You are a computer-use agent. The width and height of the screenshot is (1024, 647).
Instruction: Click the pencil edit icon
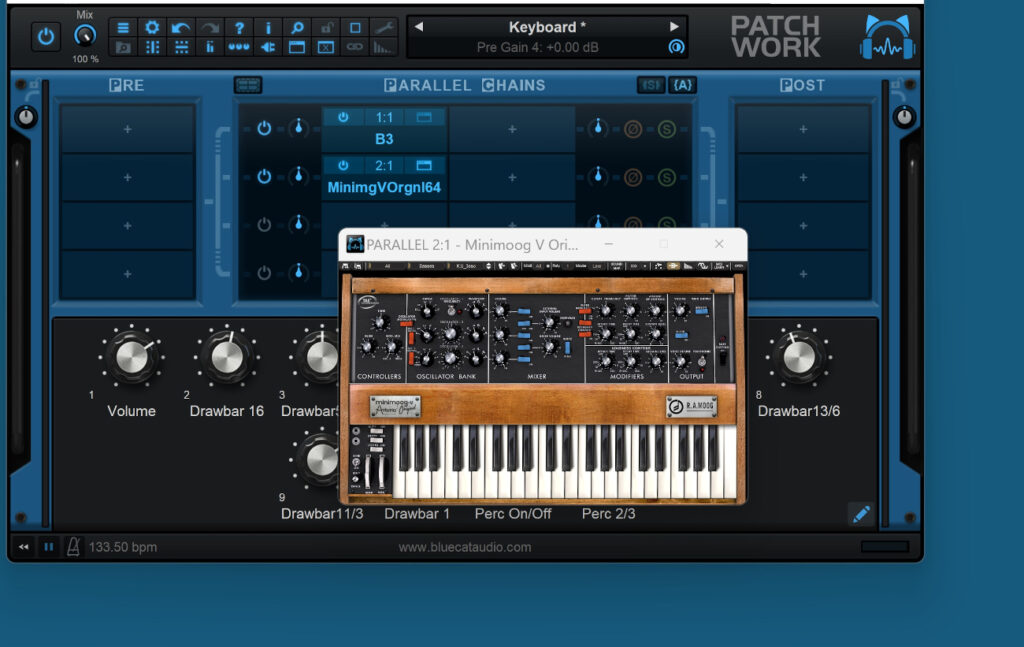tap(861, 514)
